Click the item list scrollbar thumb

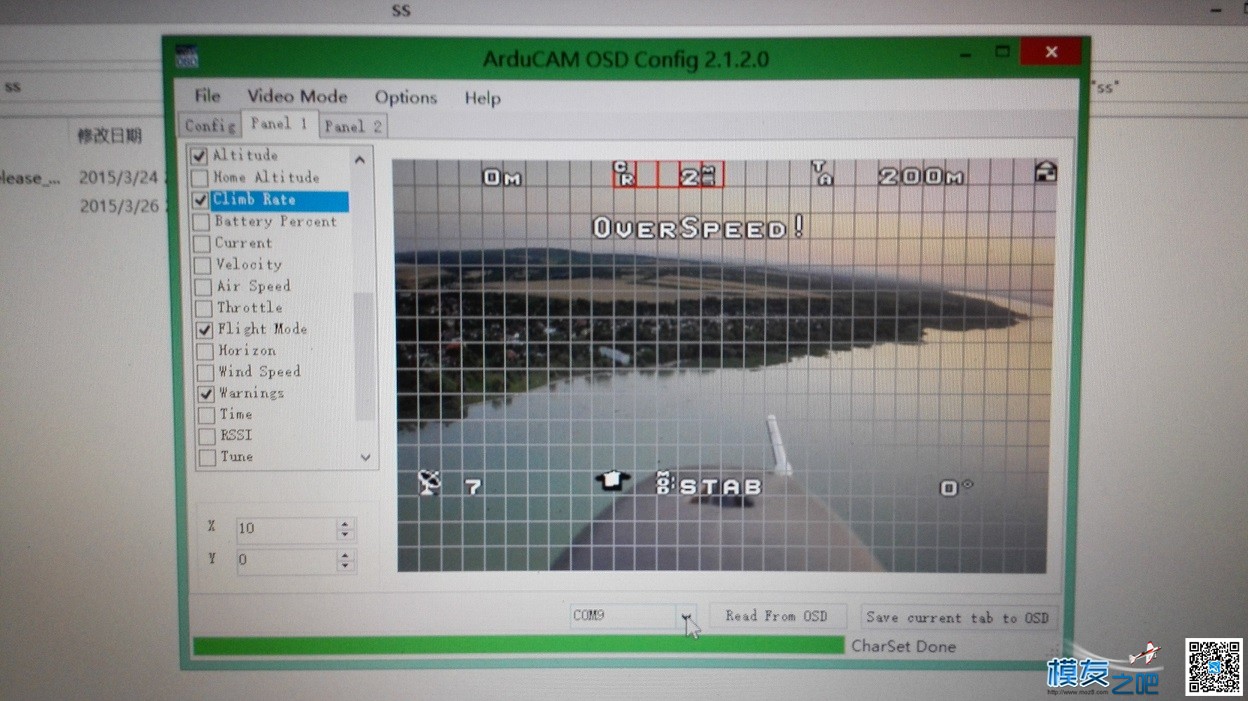[364, 357]
